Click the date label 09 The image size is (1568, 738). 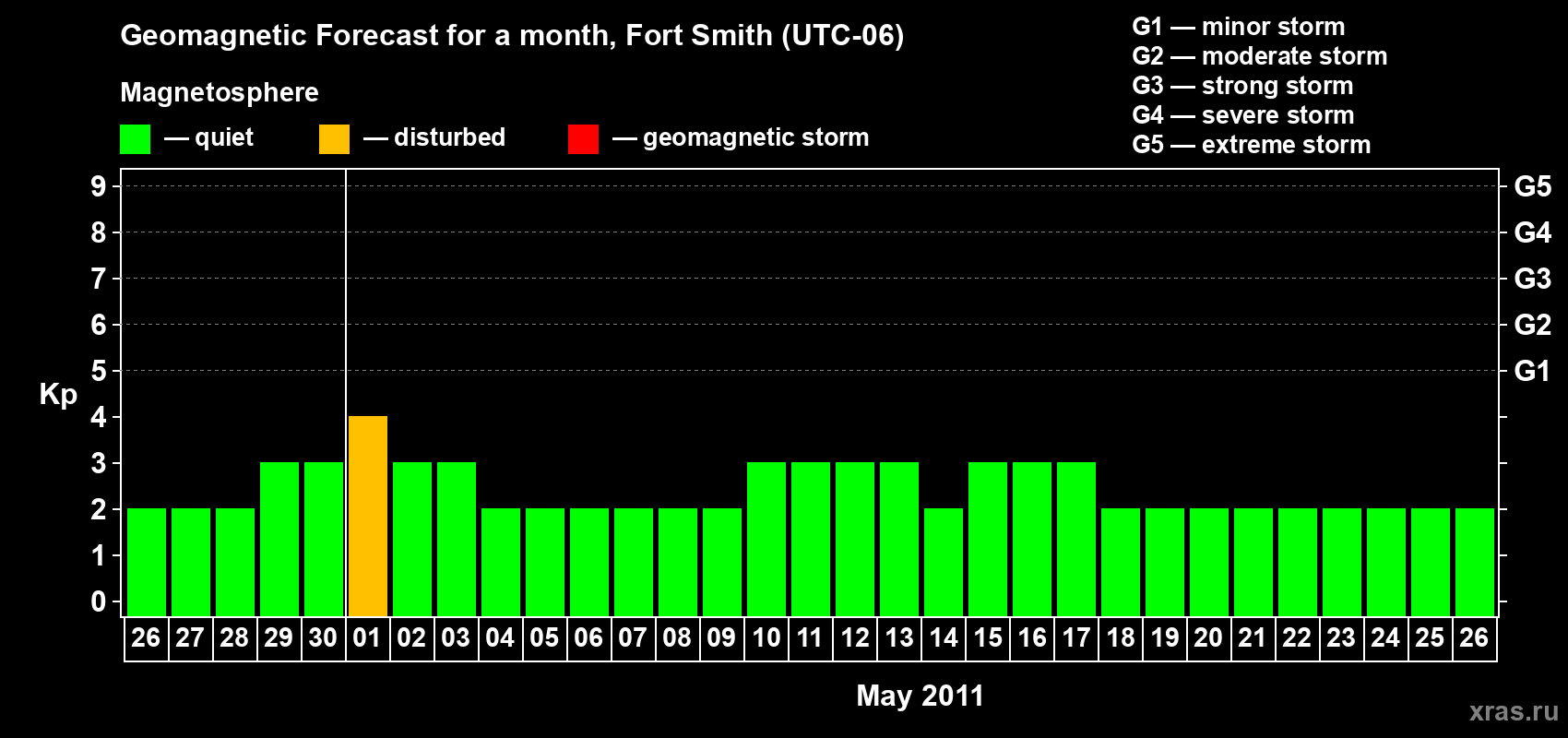point(721,638)
